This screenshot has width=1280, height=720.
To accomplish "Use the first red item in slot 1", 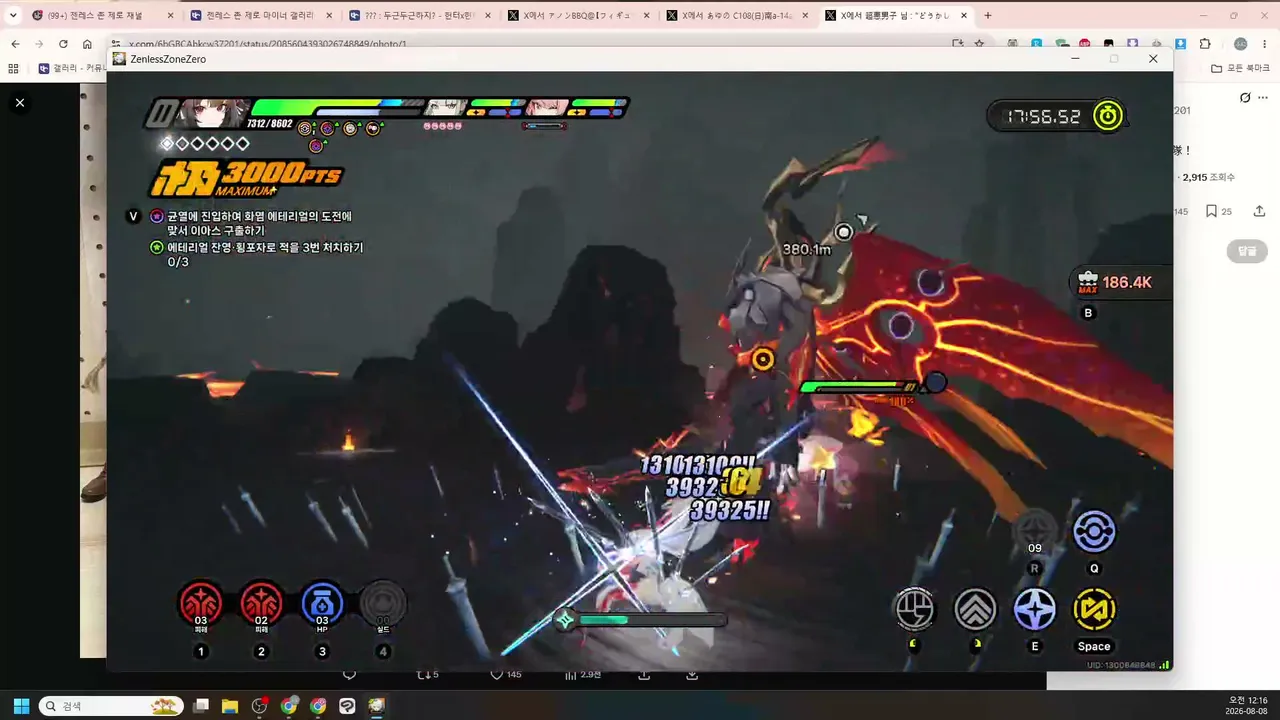I will (201, 604).
